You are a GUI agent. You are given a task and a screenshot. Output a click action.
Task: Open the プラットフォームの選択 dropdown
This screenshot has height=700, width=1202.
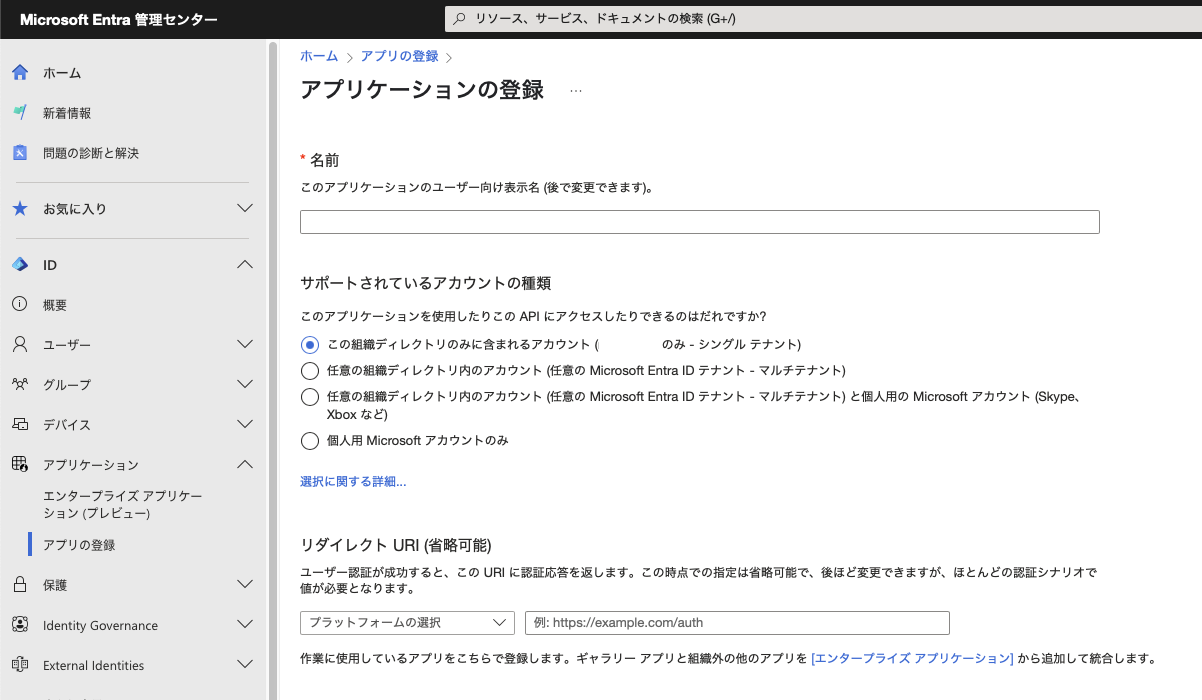406,622
